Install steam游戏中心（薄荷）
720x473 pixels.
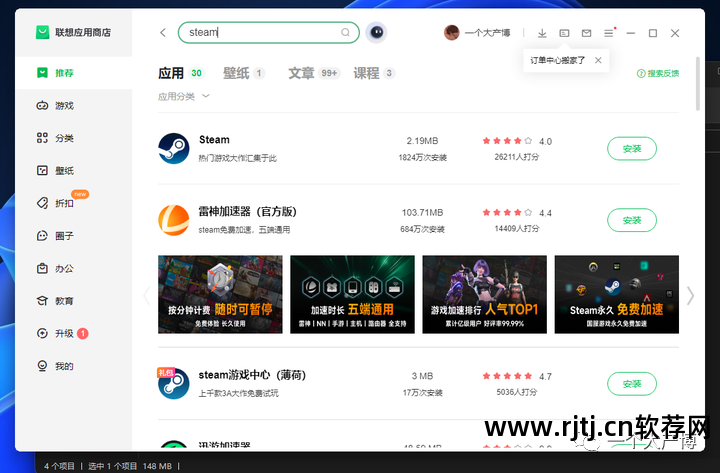click(x=632, y=384)
